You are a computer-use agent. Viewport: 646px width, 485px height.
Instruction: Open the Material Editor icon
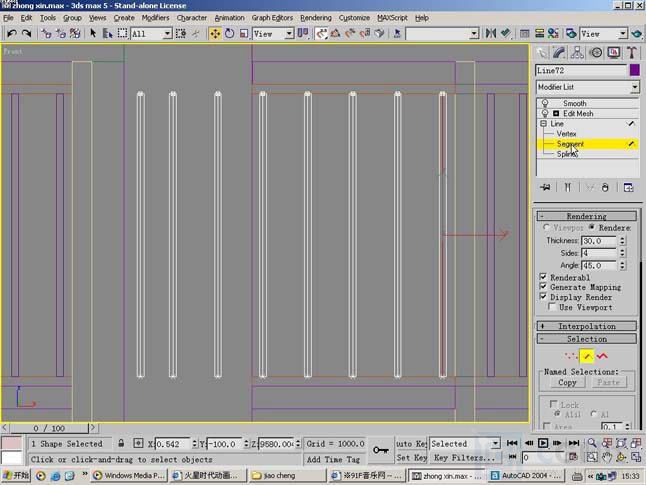pyautogui.click(x=553, y=33)
